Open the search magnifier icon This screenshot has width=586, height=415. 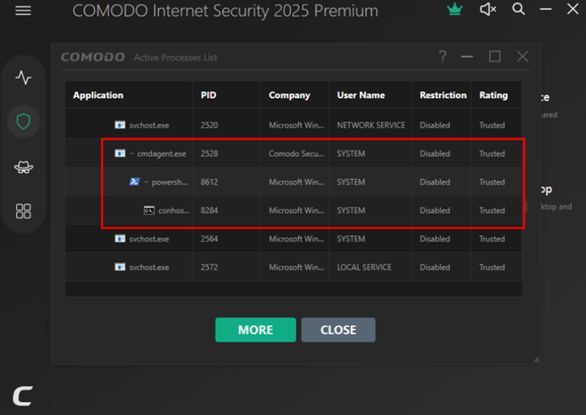518,9
